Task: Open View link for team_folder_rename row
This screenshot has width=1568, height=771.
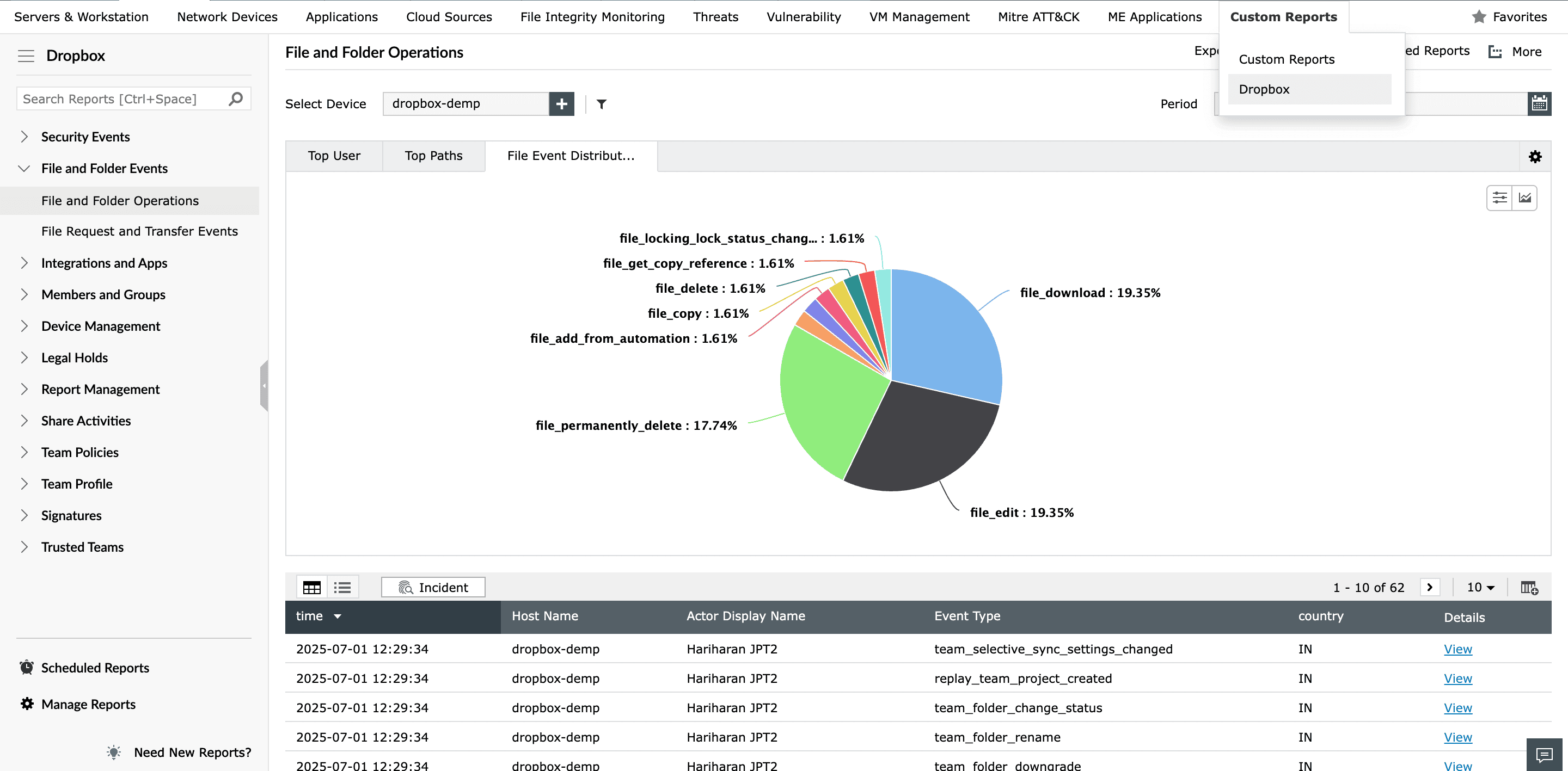Action: point(1457,737)
